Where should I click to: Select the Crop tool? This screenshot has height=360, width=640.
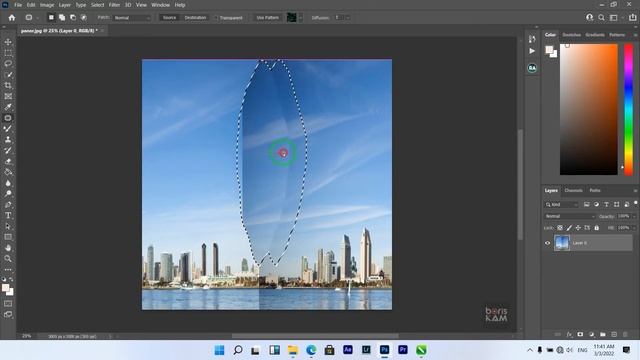(8, 85)
